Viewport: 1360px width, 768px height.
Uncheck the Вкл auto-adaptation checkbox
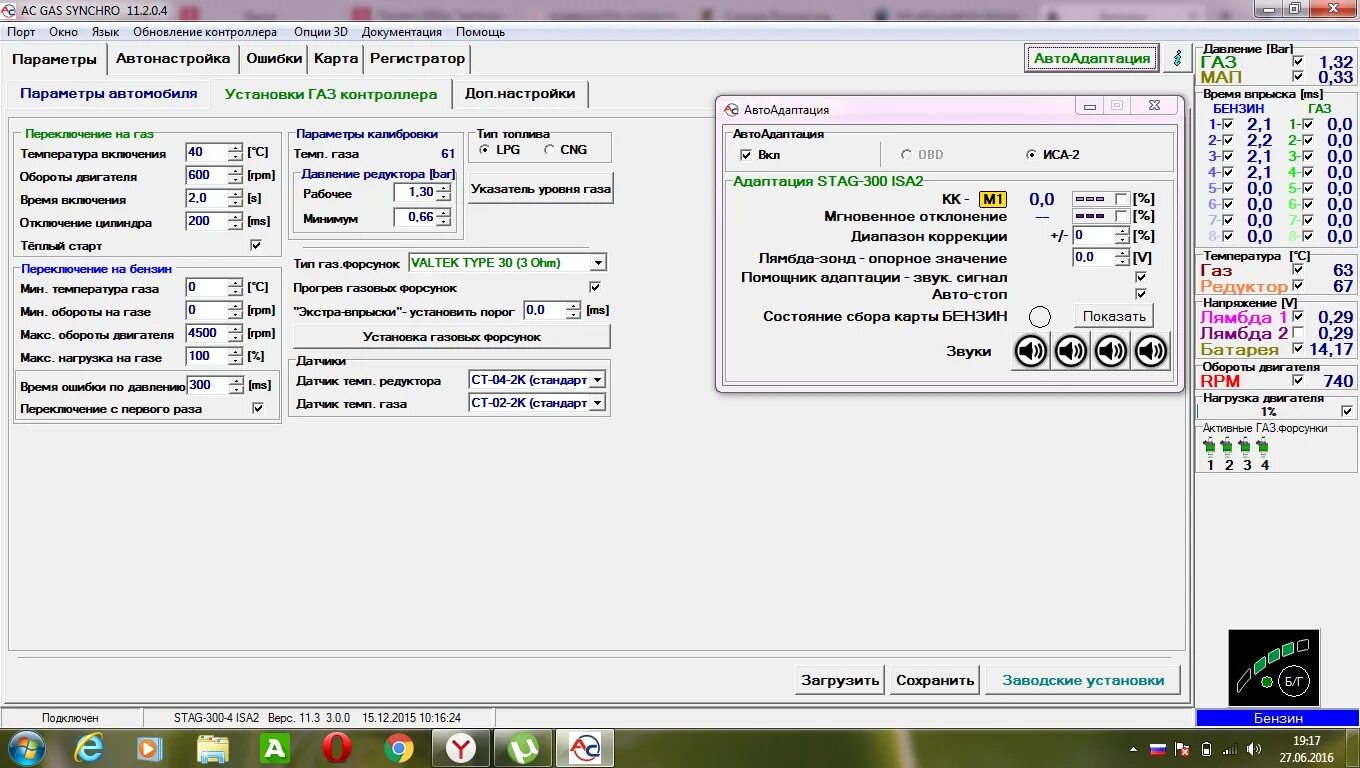pos(745,155)
